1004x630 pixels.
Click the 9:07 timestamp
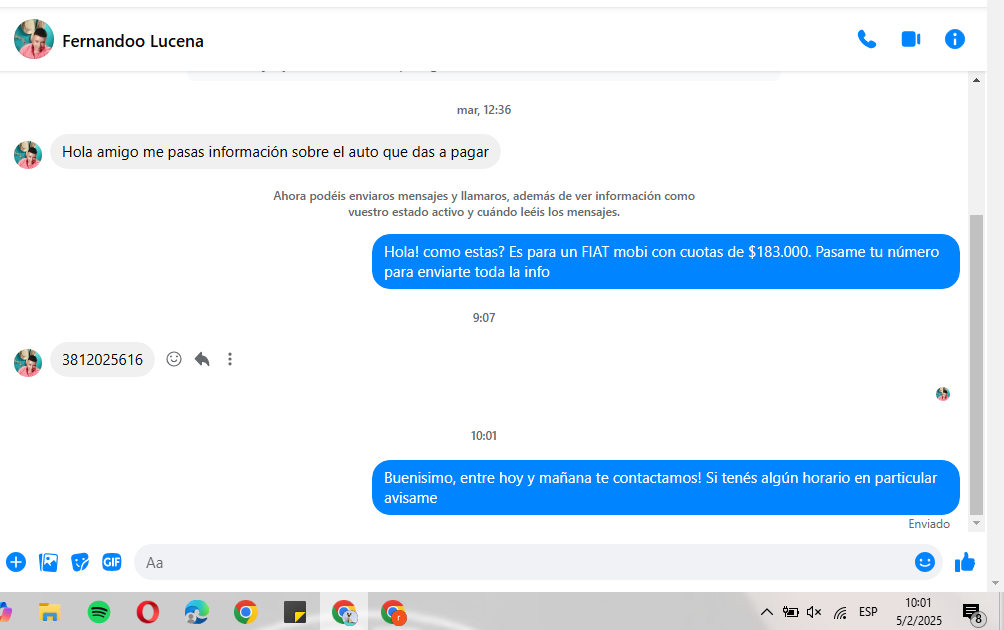[x=484, y=318]
